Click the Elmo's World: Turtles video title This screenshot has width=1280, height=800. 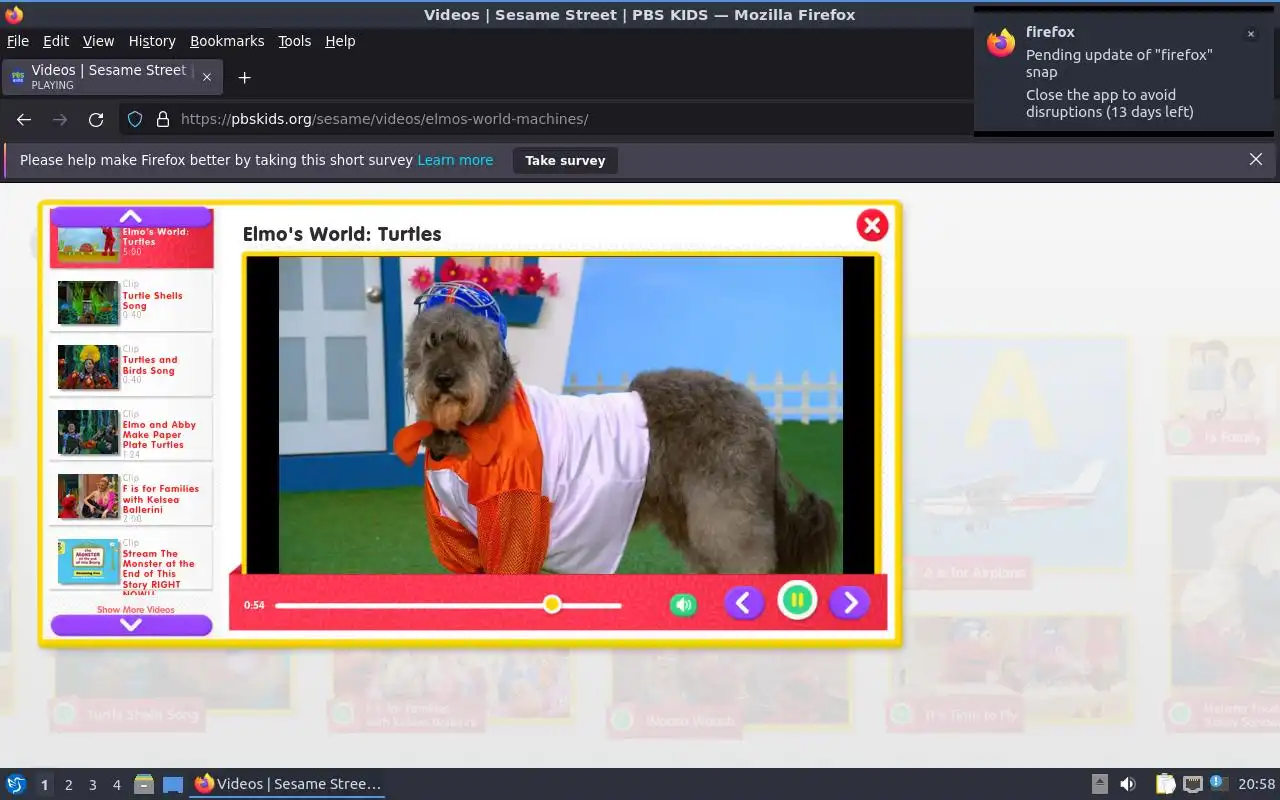coord(342,234)
